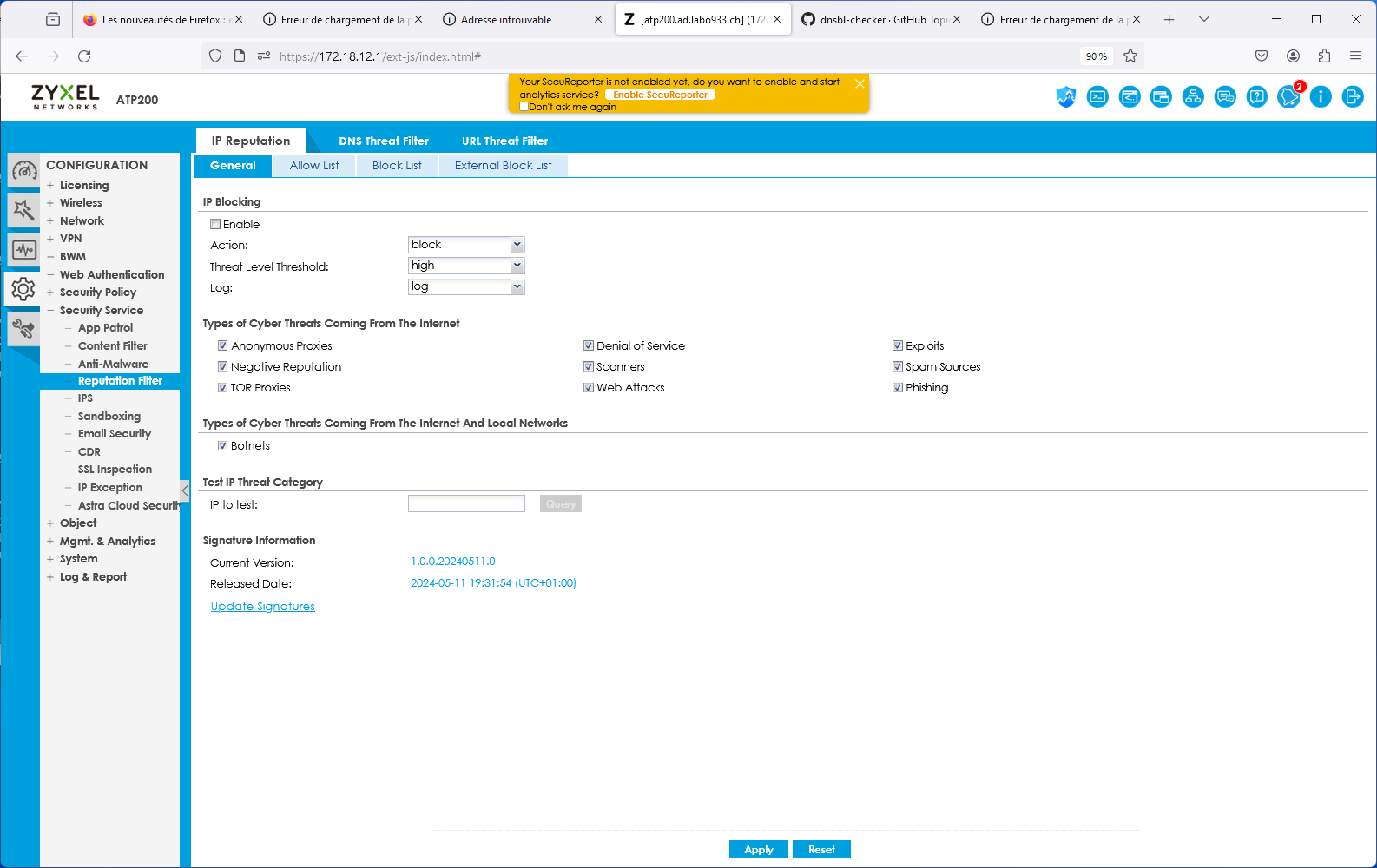Bookmark this page with the star icon
Viewport: 1377px width, 868px height.
point(1130,56)
